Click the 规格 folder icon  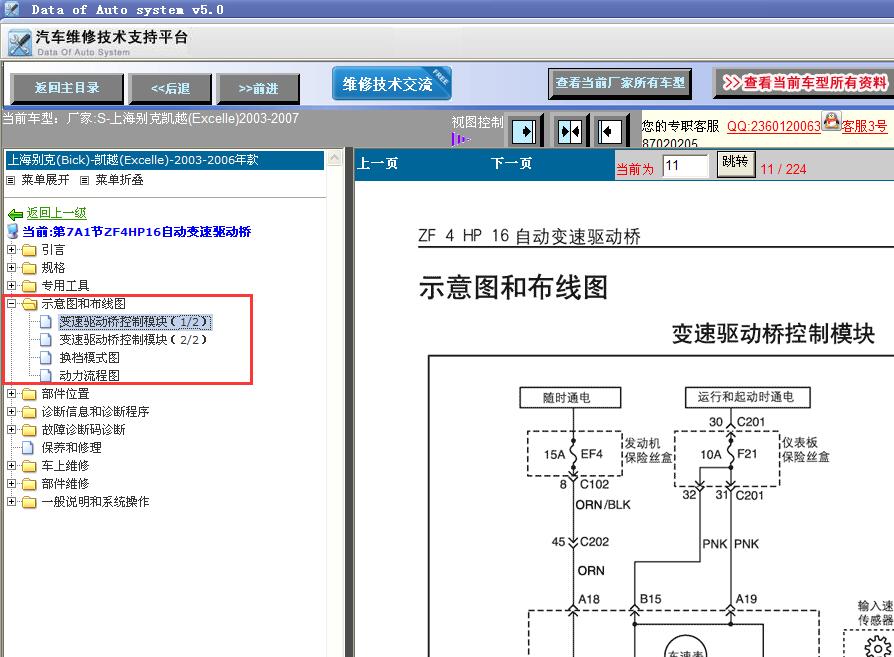tap(29, 268)
